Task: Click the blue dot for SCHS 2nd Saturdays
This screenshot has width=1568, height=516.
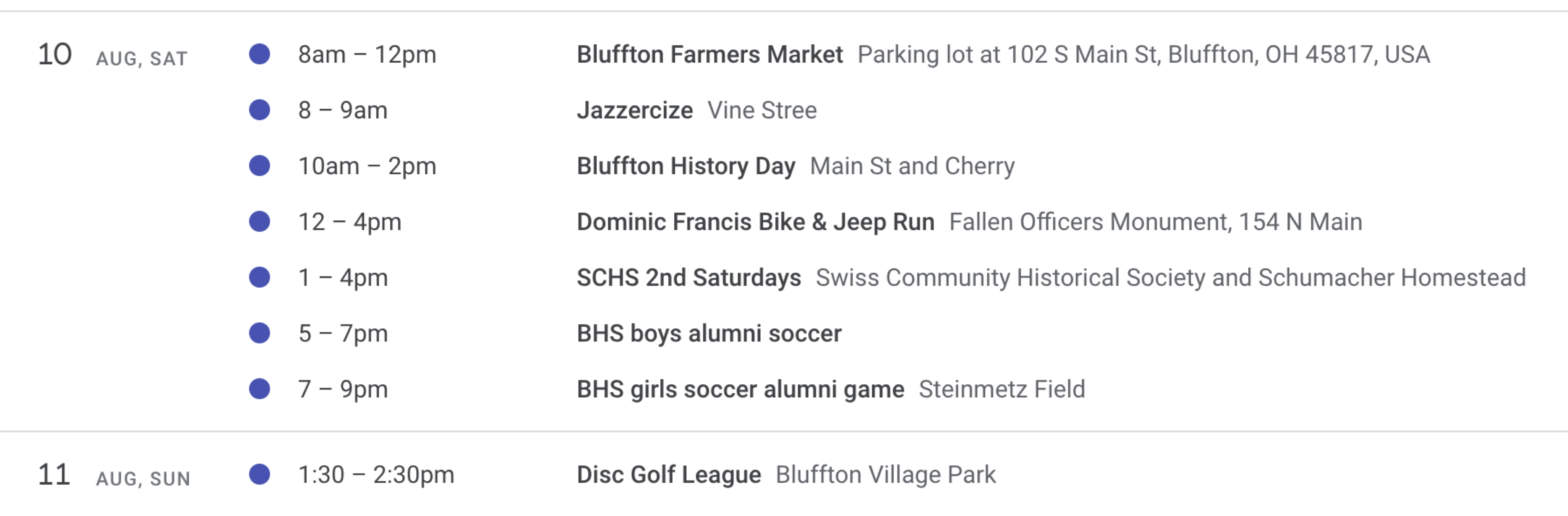Action: click(259, 277)
